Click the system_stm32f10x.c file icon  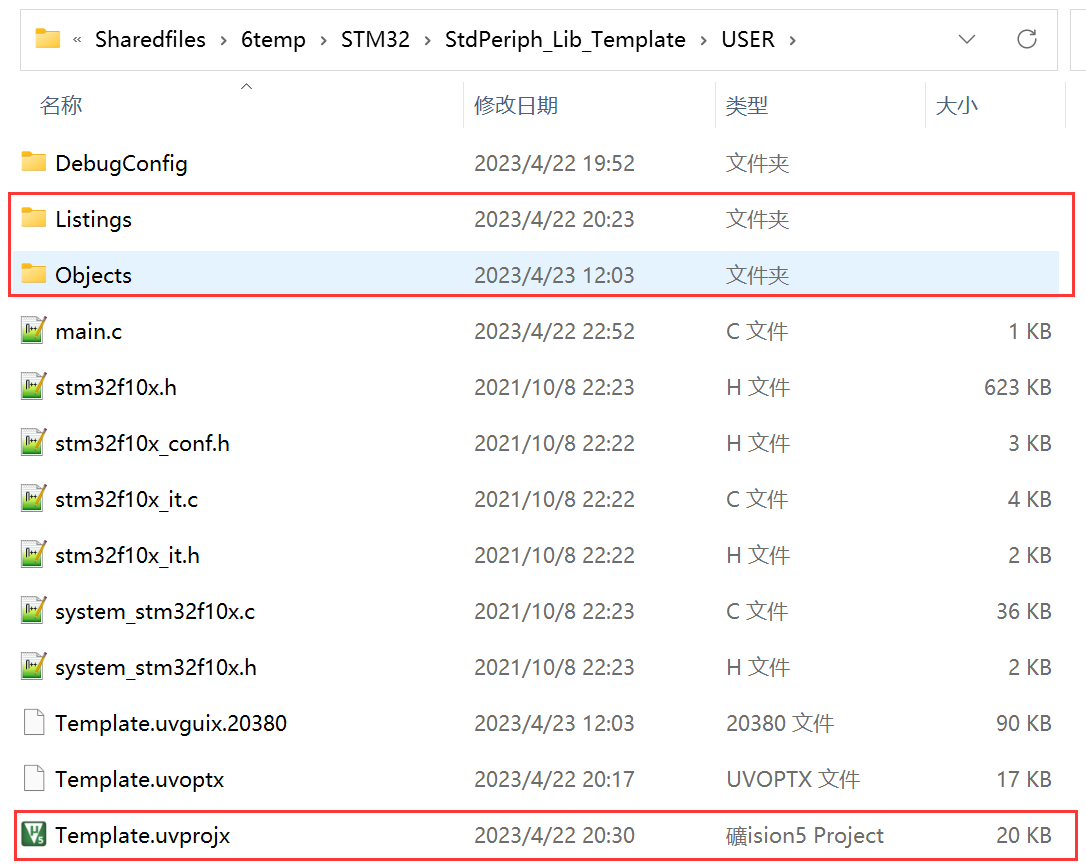click(x=34, y=611)
